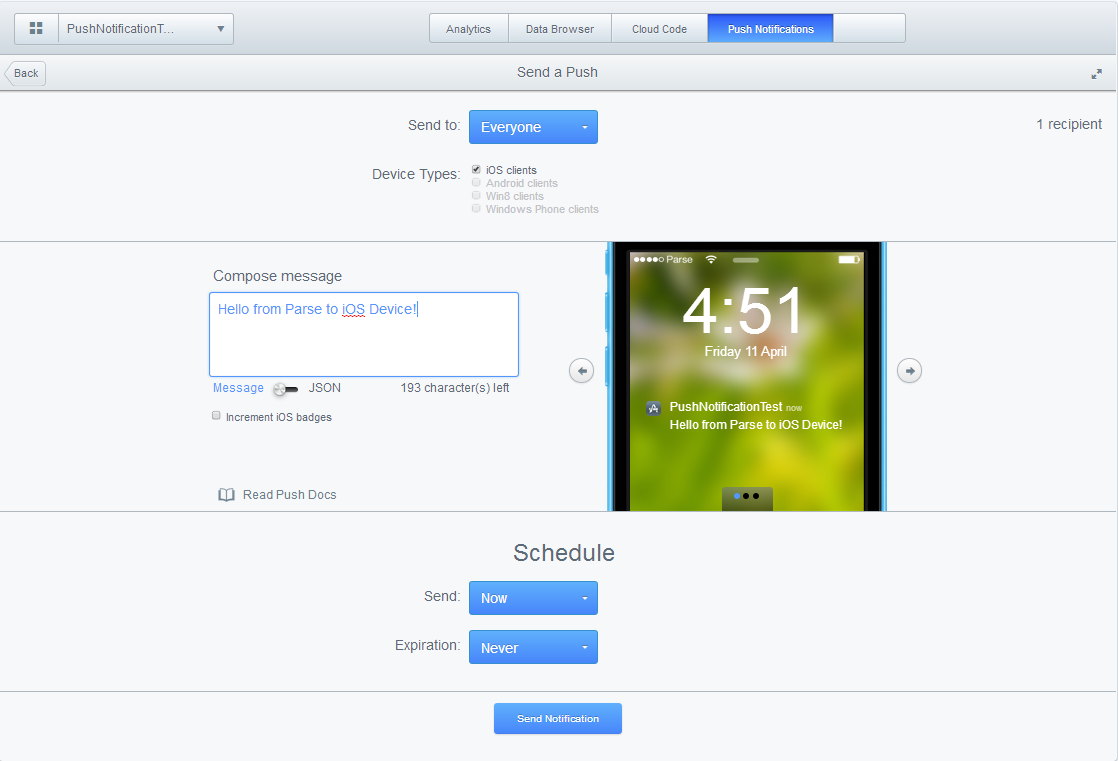Viewport: 1118px width, 761px height.
Task: Click the expand fullscreen icon
Action: coord(1097,73)
